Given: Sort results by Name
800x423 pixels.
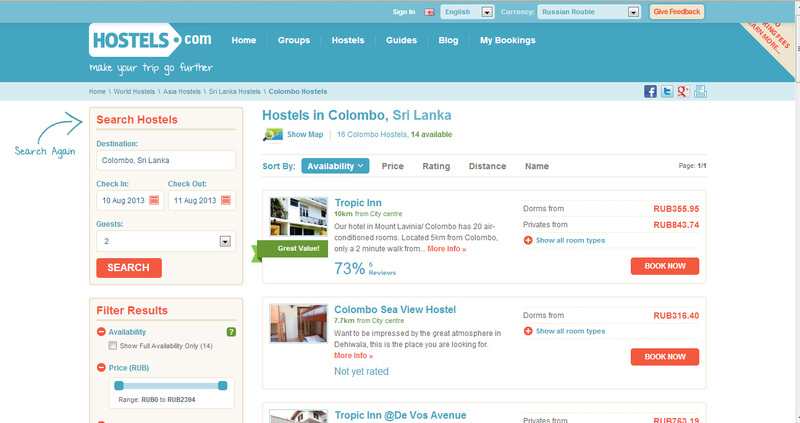Looking at the screenshot, I should click(537, 166).
